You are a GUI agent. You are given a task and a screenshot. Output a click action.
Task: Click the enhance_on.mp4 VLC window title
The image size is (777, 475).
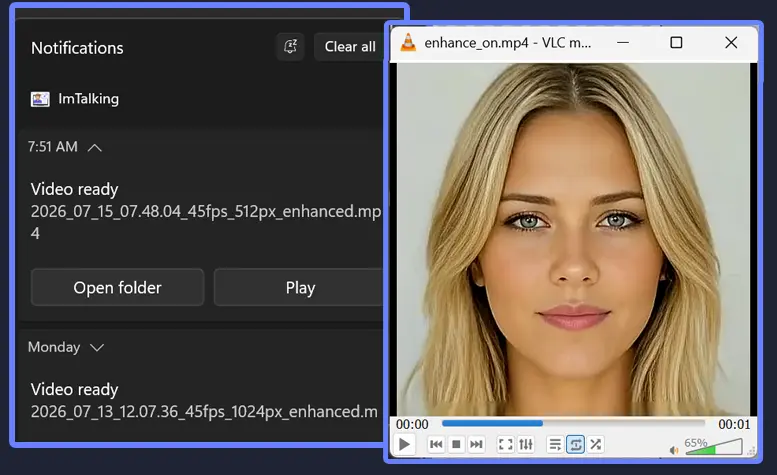[x=507, y=43]
